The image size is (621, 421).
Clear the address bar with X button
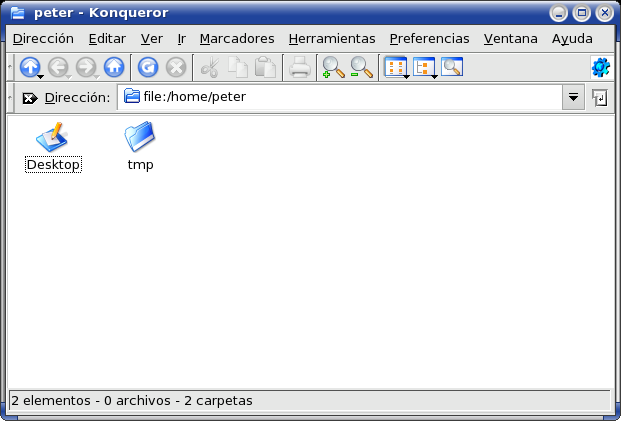pyautogui.click(x=30, y=98)
